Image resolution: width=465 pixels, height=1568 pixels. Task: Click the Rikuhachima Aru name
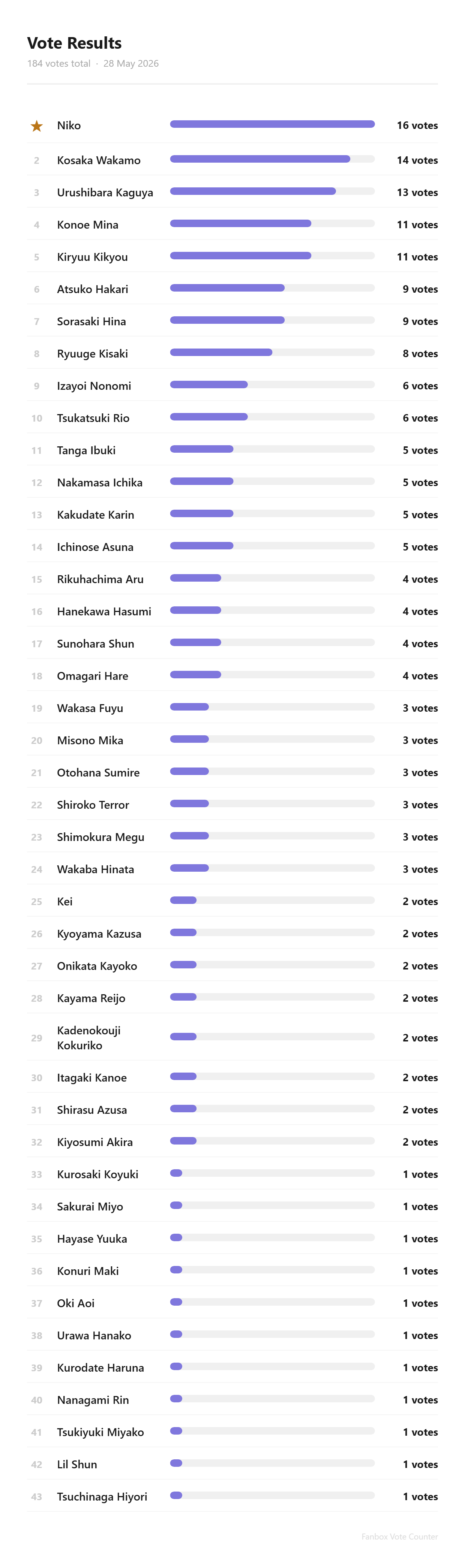pyautogui.click(x=100, y=579)
